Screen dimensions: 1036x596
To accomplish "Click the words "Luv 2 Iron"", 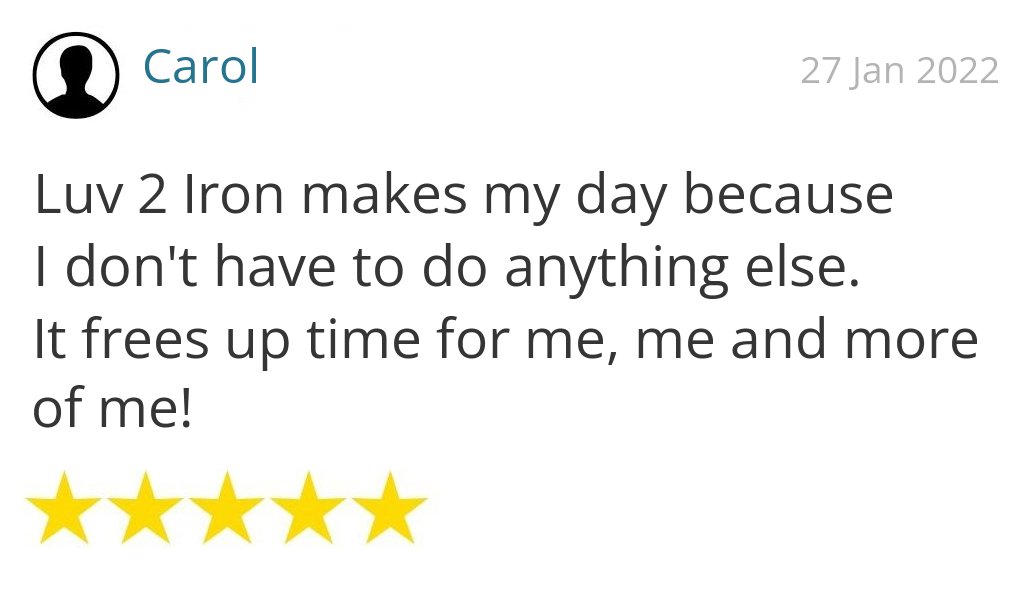I will click(x=159, y=195).
